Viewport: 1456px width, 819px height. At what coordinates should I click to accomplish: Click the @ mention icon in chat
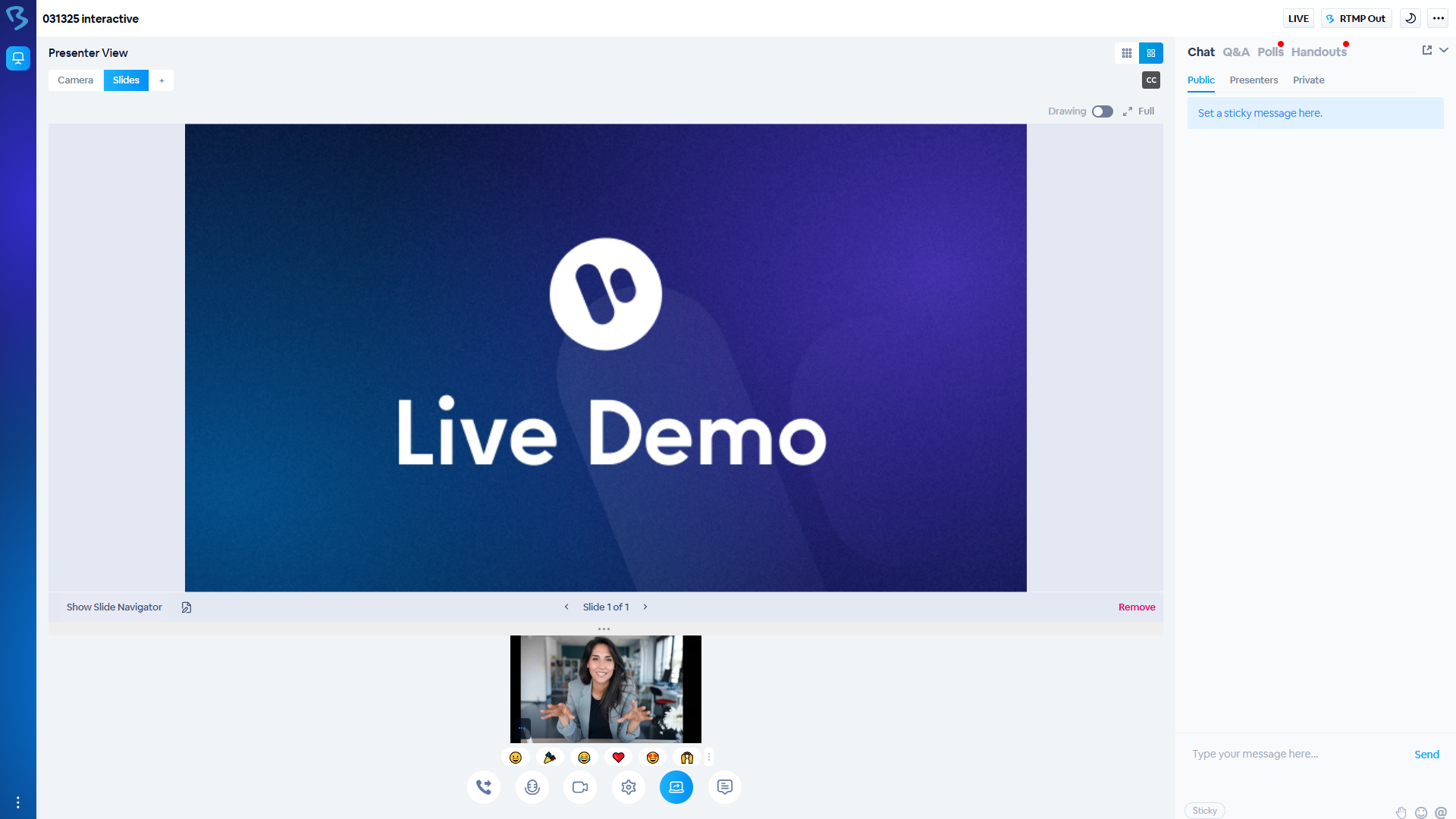(1441, 812)
